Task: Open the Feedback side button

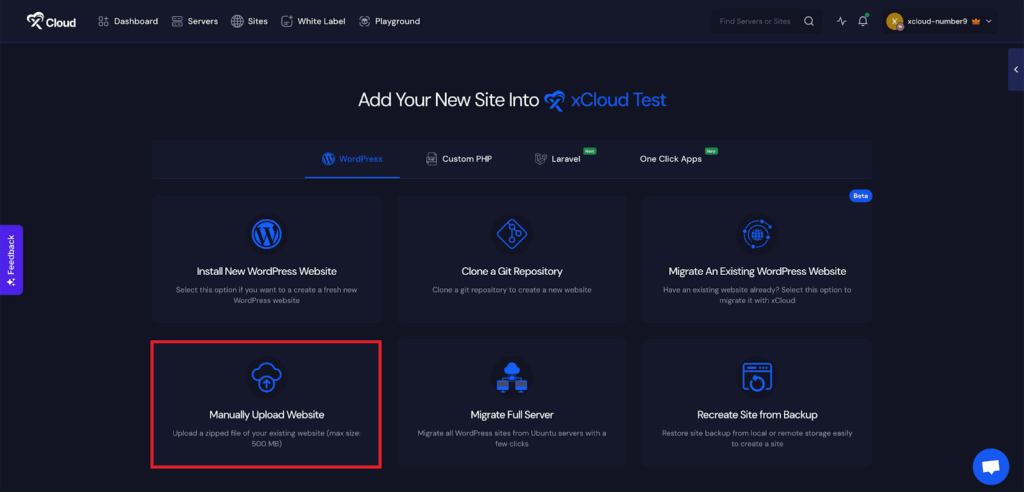Action: (x=11, y=260)
